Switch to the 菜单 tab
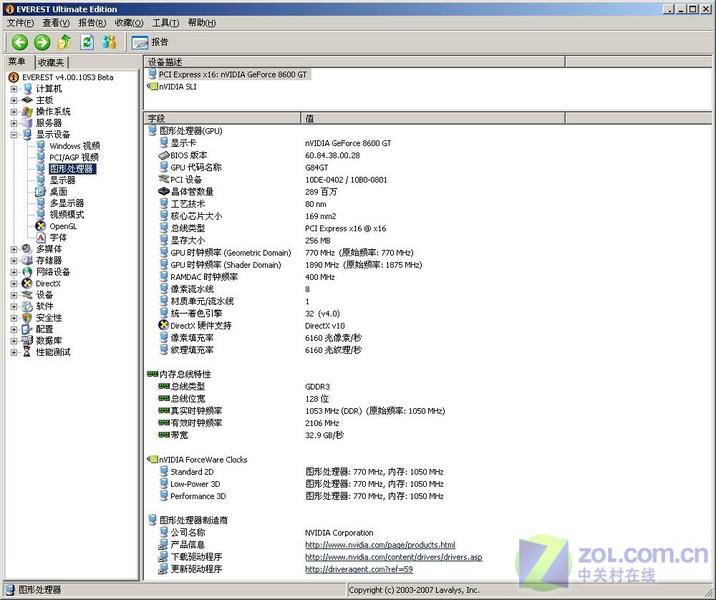This screenshot has width=716, height=600. click(x=18, y=61)
